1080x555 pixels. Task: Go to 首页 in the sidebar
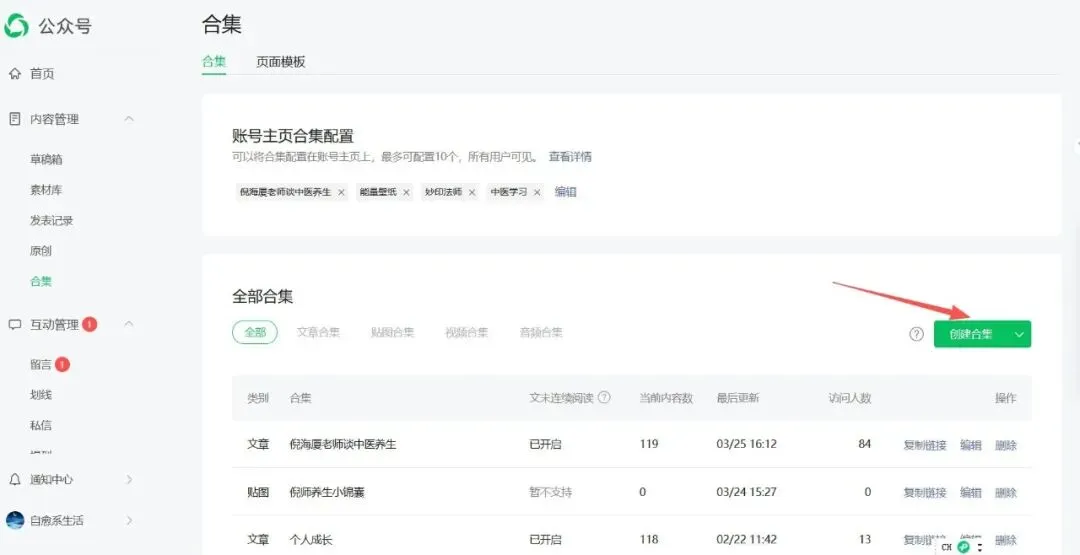[42, 74]
